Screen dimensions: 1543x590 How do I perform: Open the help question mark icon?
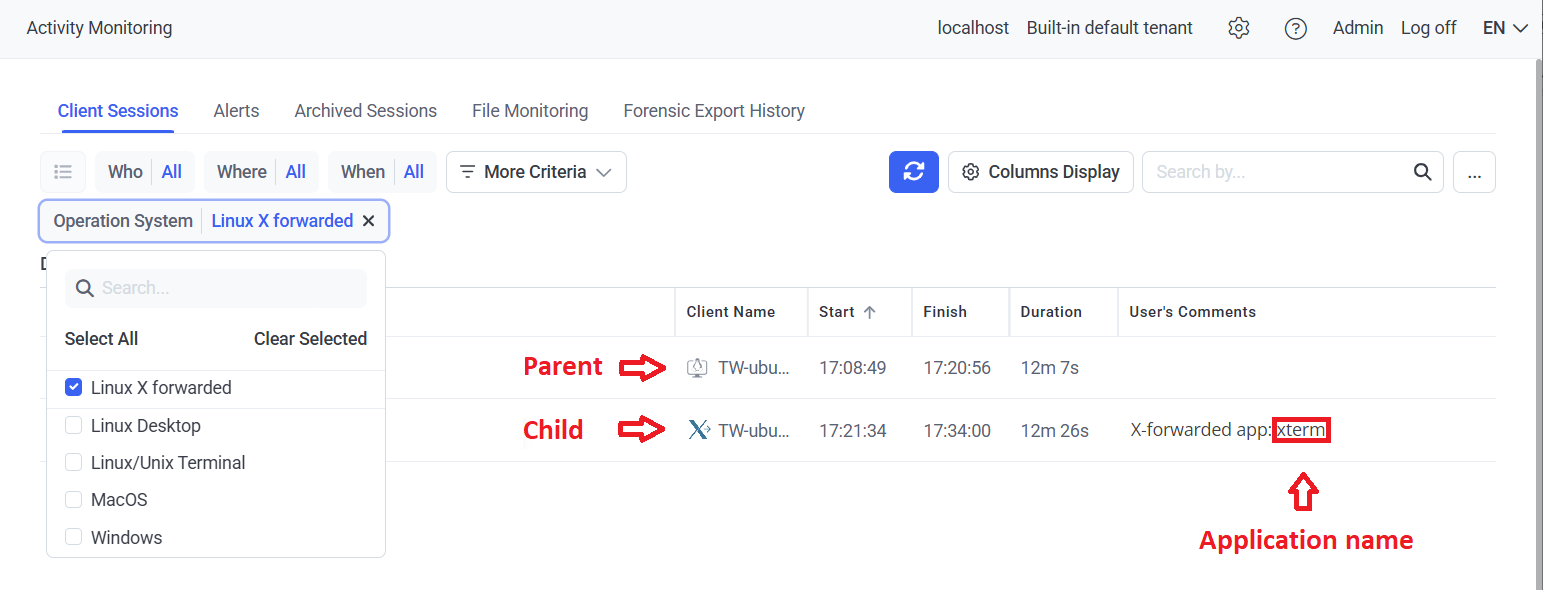[1295, 28]
